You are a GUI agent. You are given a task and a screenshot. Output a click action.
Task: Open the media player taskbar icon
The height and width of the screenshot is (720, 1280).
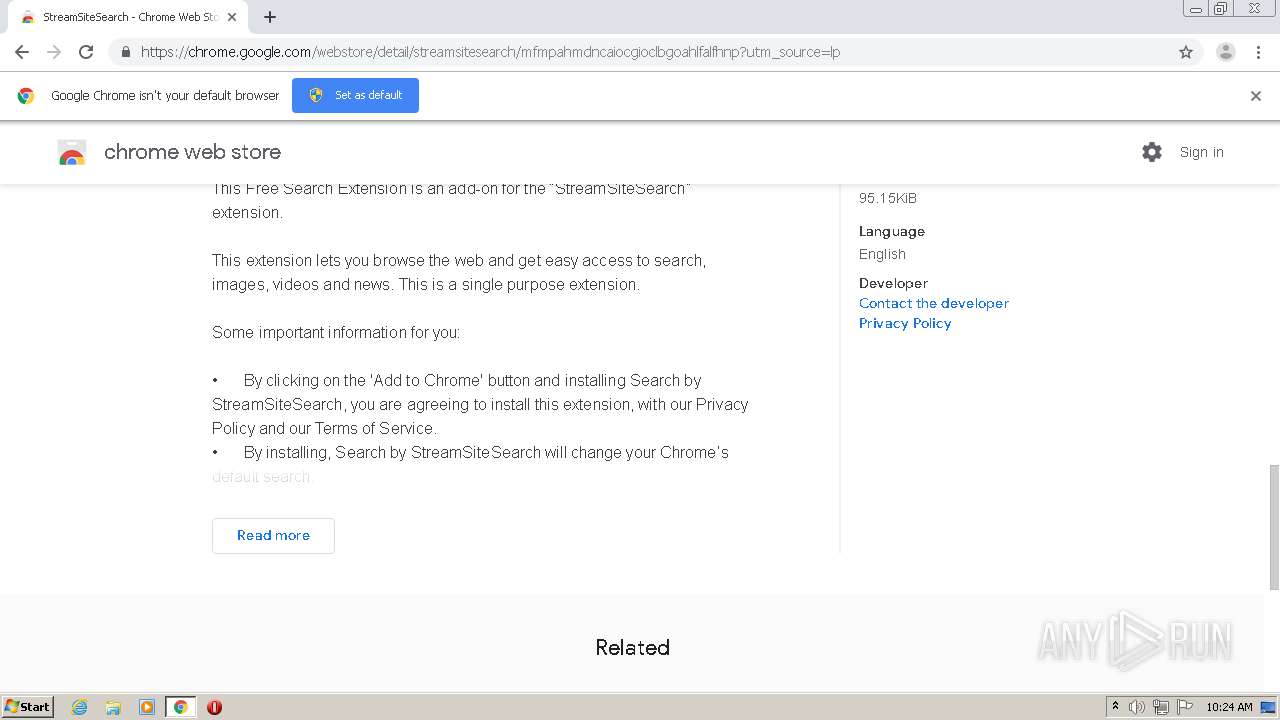point(147,707)
